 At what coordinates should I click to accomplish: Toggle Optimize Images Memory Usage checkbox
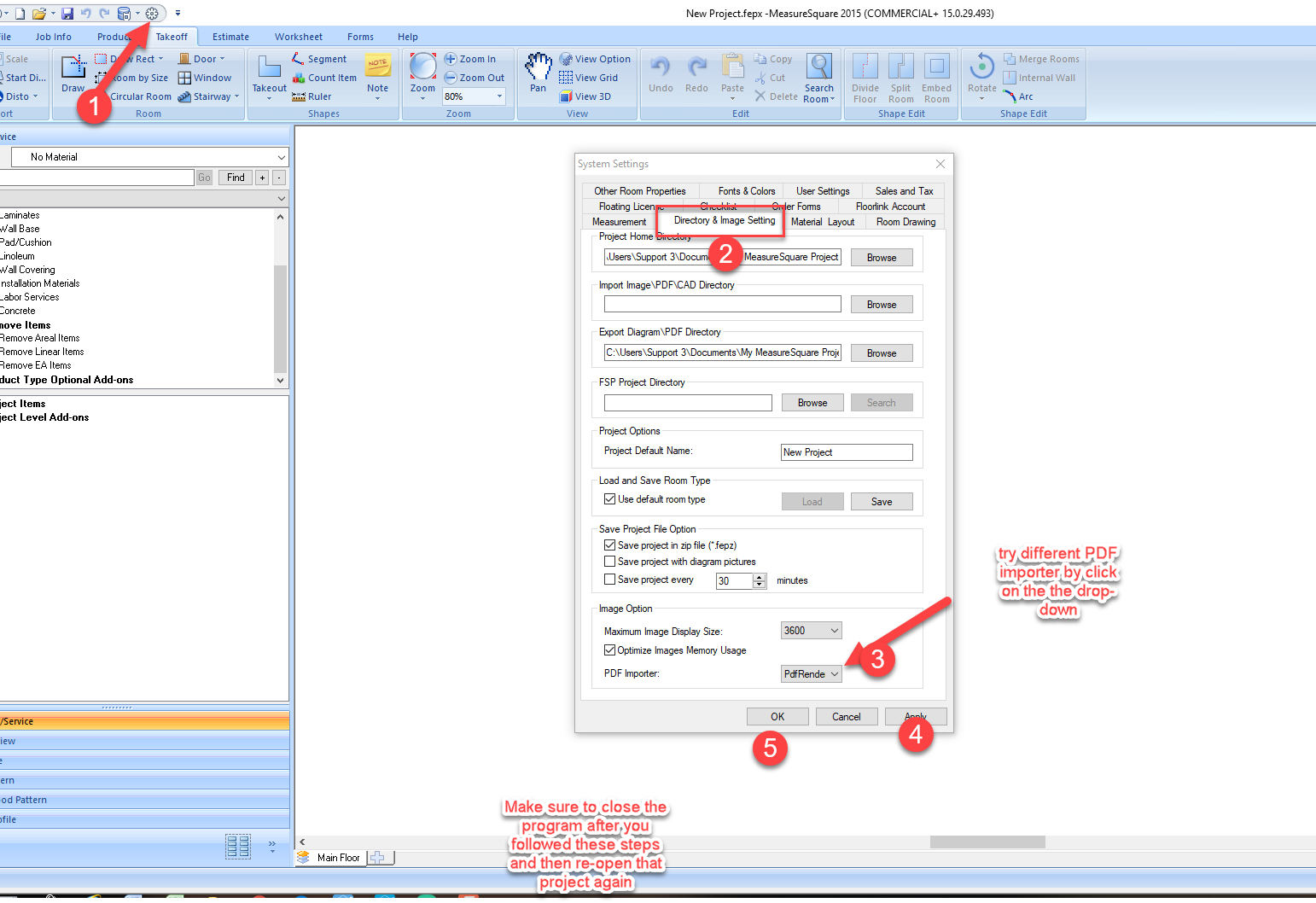click(x=609, y=650)
